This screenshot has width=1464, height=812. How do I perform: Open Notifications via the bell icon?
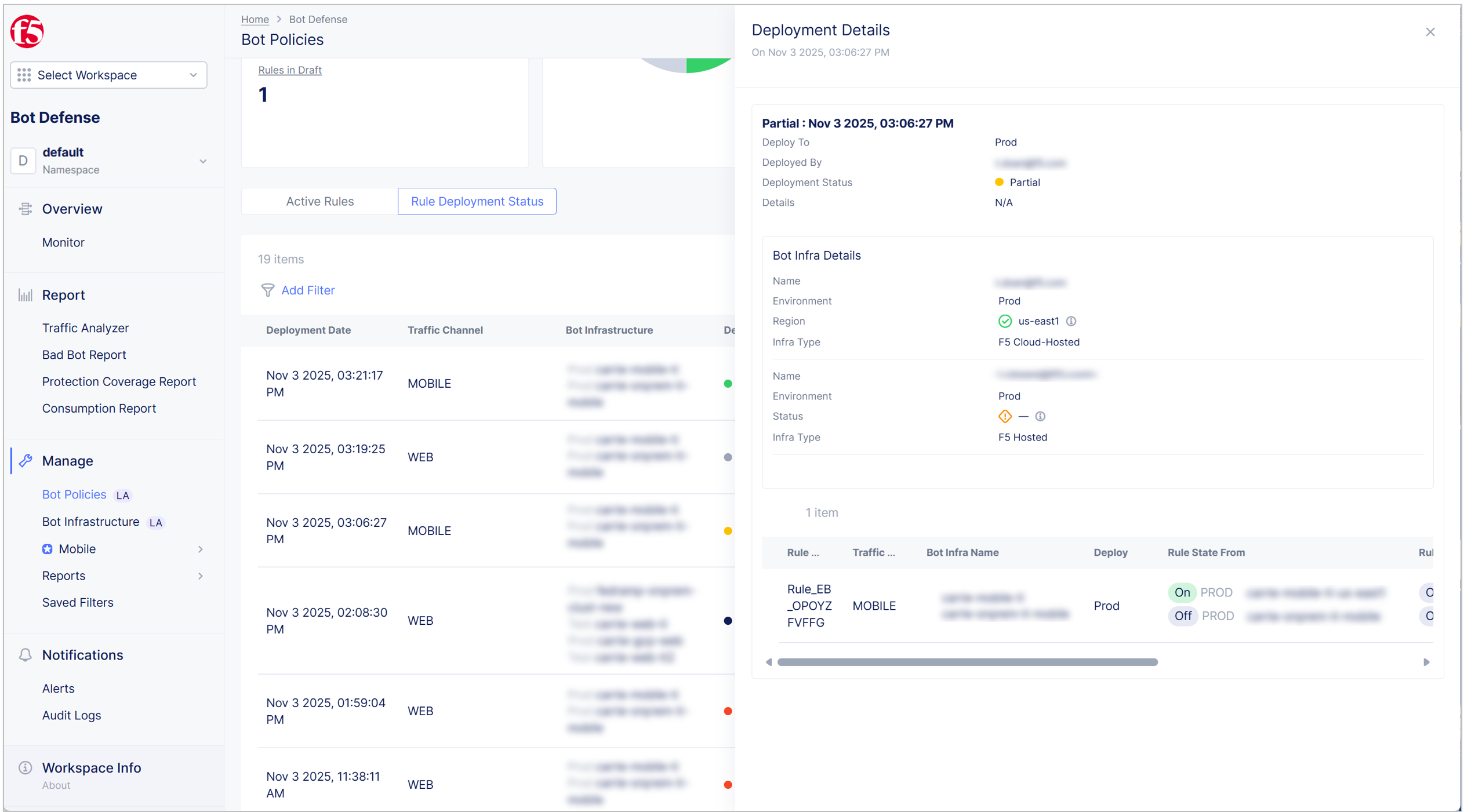(25, 654)
